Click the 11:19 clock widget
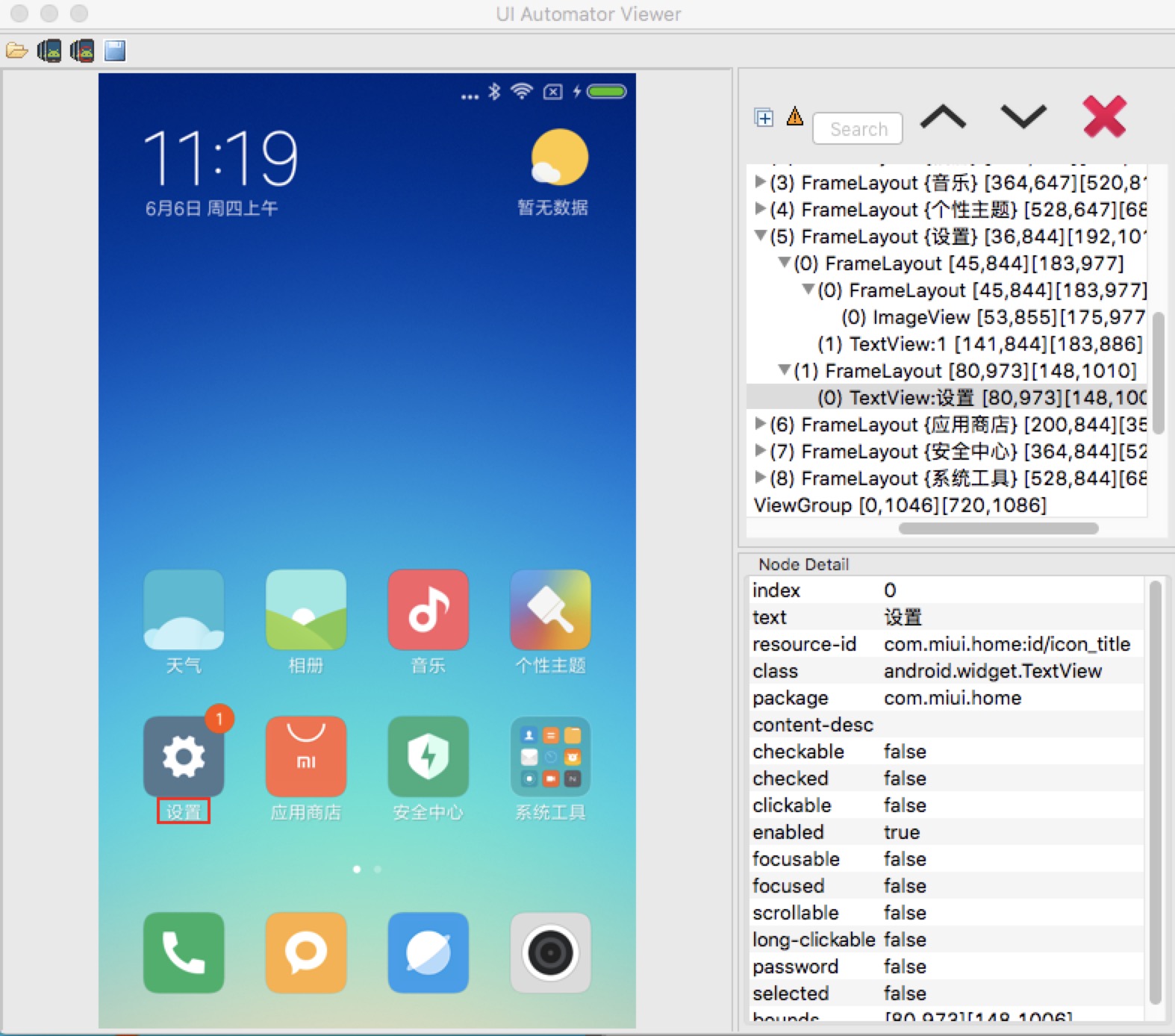The image size is (1175, 1036). coord(220,157)
